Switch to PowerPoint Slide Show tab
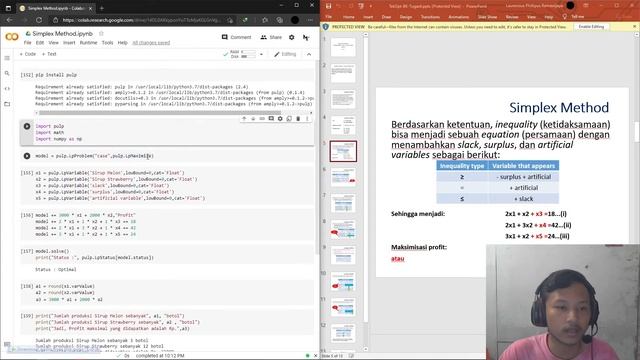This screenshot has height=360, width=640. coord(487,17)
